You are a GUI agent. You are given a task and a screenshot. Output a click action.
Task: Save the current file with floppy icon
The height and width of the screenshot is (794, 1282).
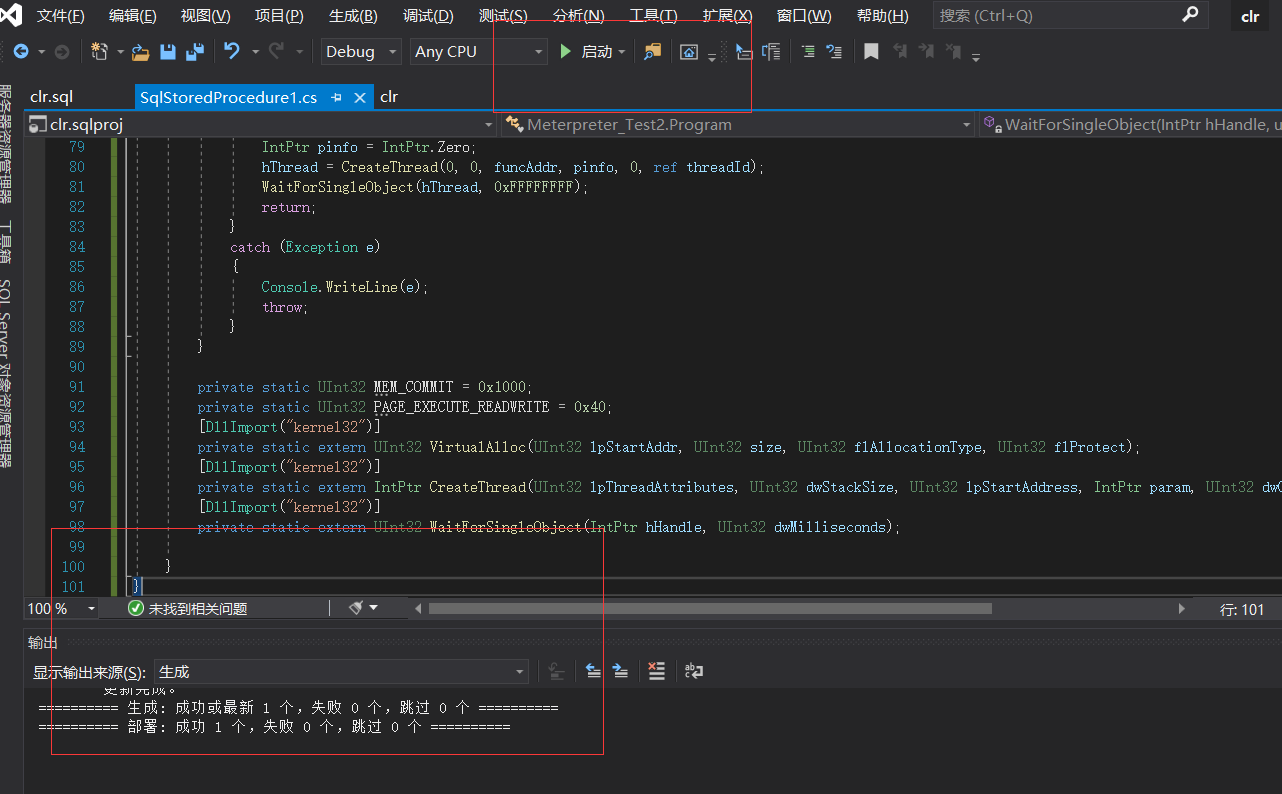(x=168, y=52)
